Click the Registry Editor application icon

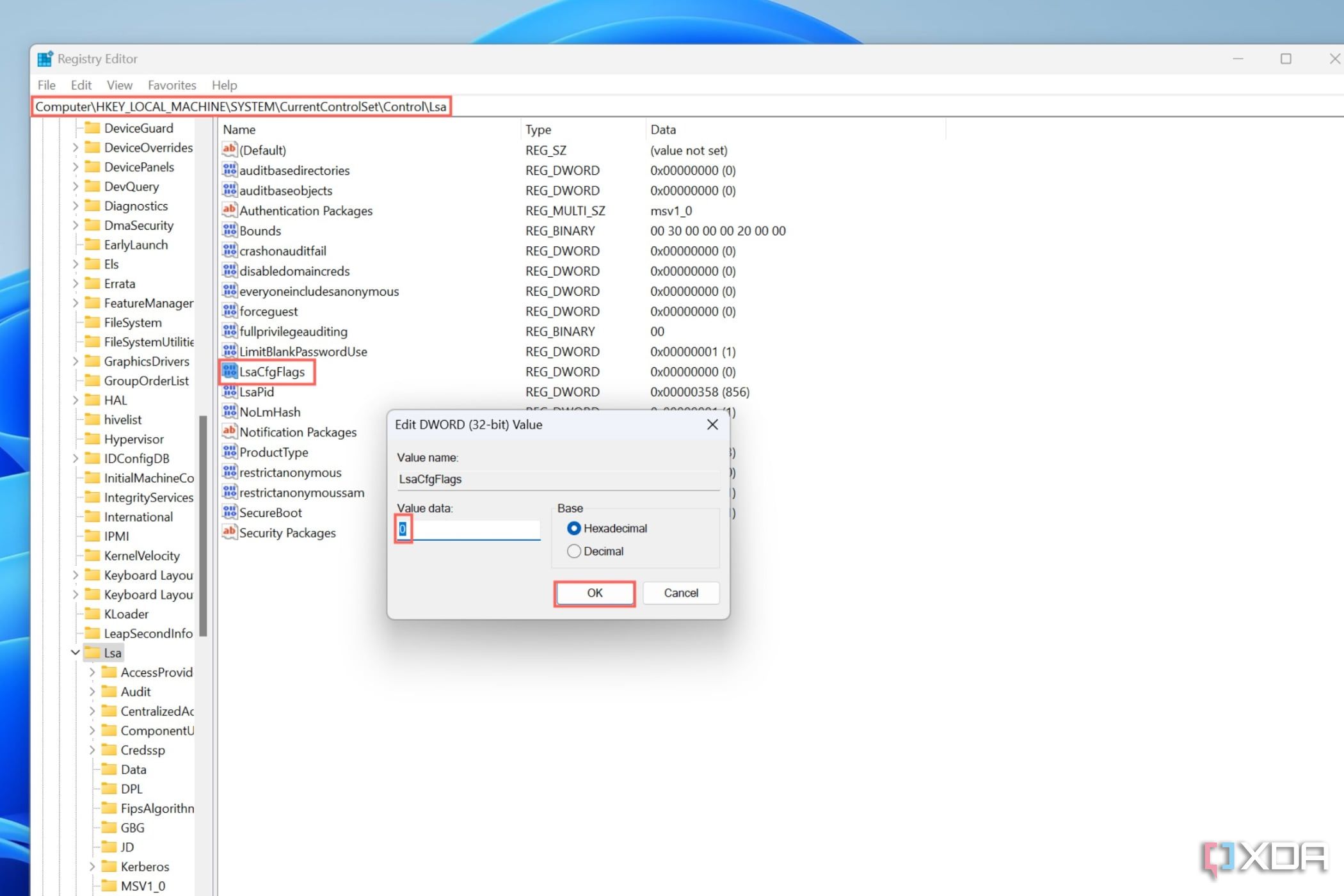click(47, 59)
